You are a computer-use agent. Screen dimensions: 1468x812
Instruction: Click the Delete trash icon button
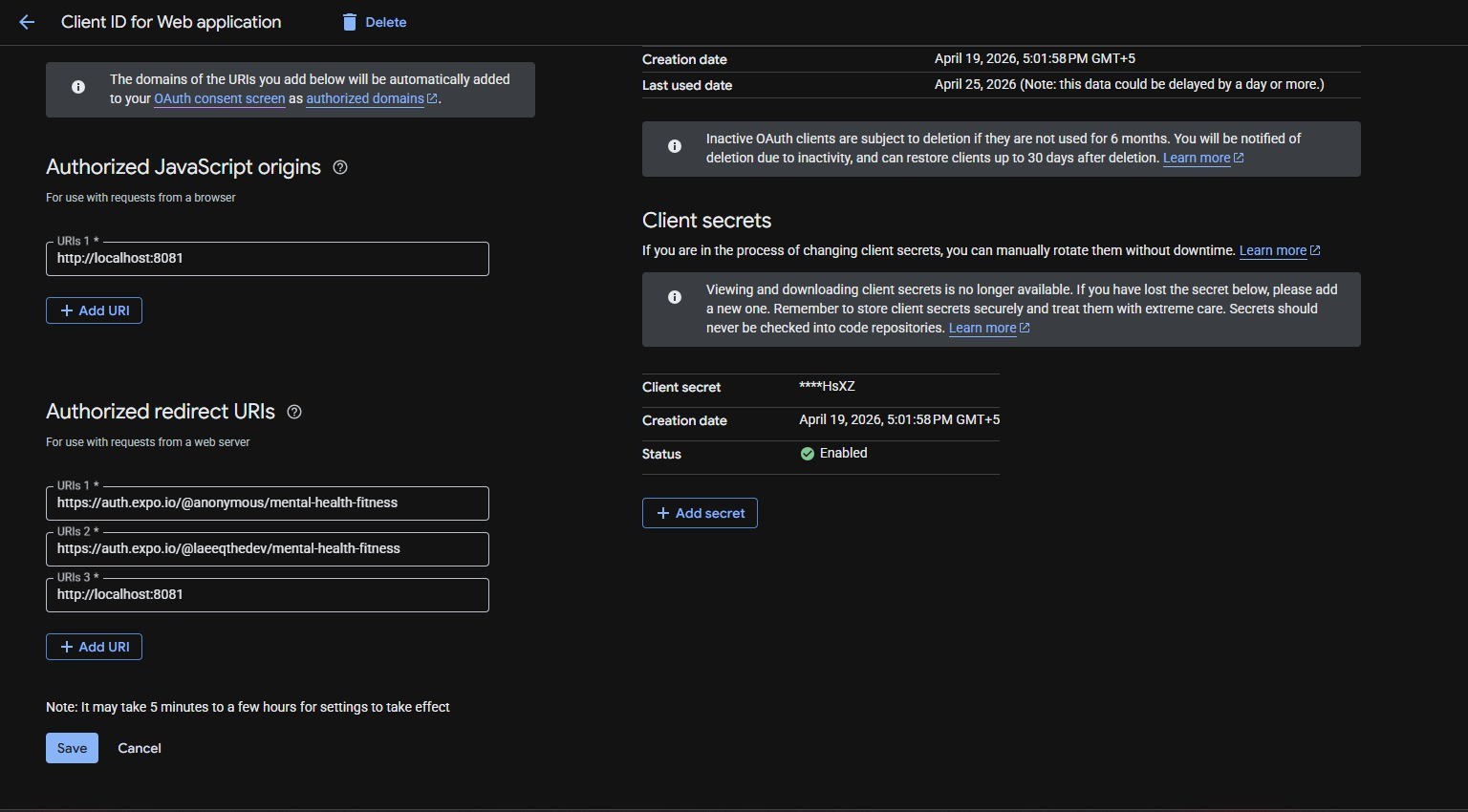tap(375, 22)
